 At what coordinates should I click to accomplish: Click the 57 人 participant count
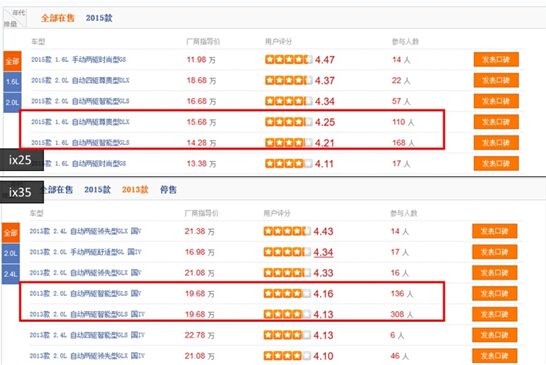click(x=401, y=101)
